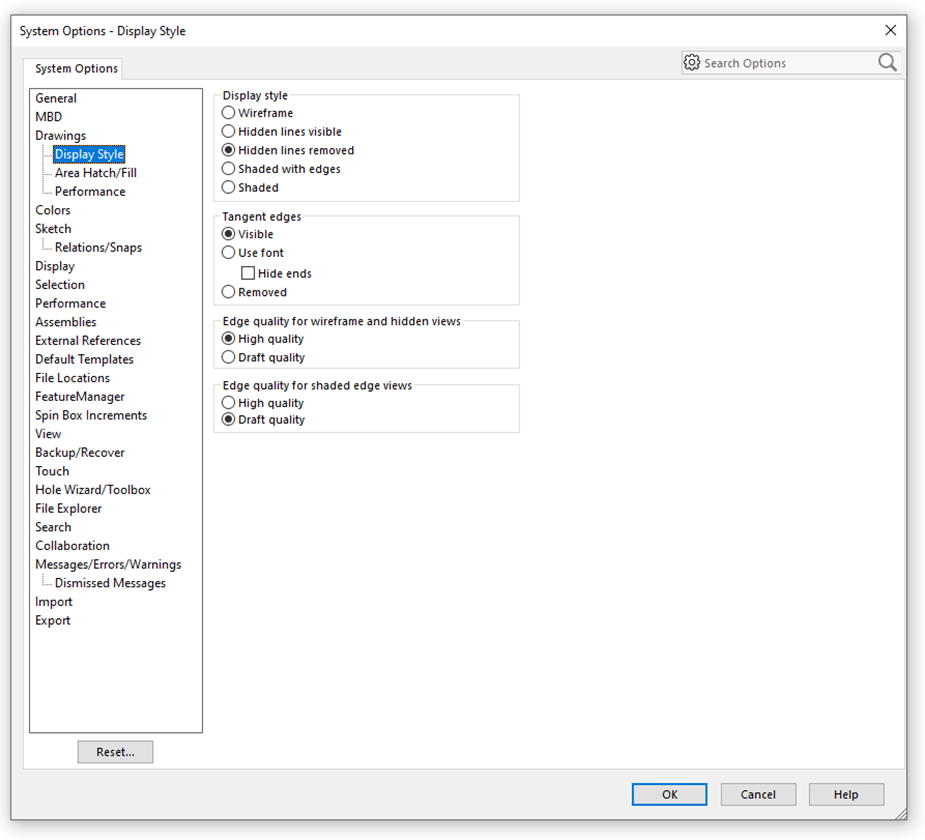
Task: Select Dismissed Messages page
Action: [105, 582]
